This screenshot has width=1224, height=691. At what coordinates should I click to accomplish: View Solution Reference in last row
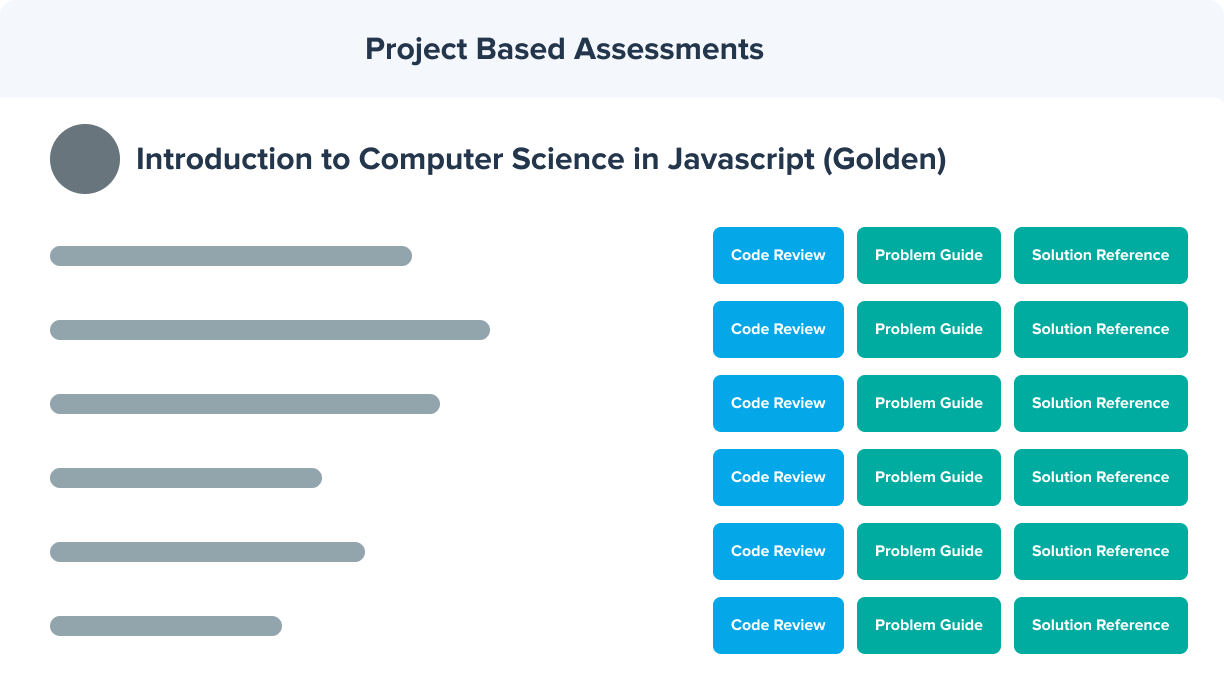click(1101, 625)
